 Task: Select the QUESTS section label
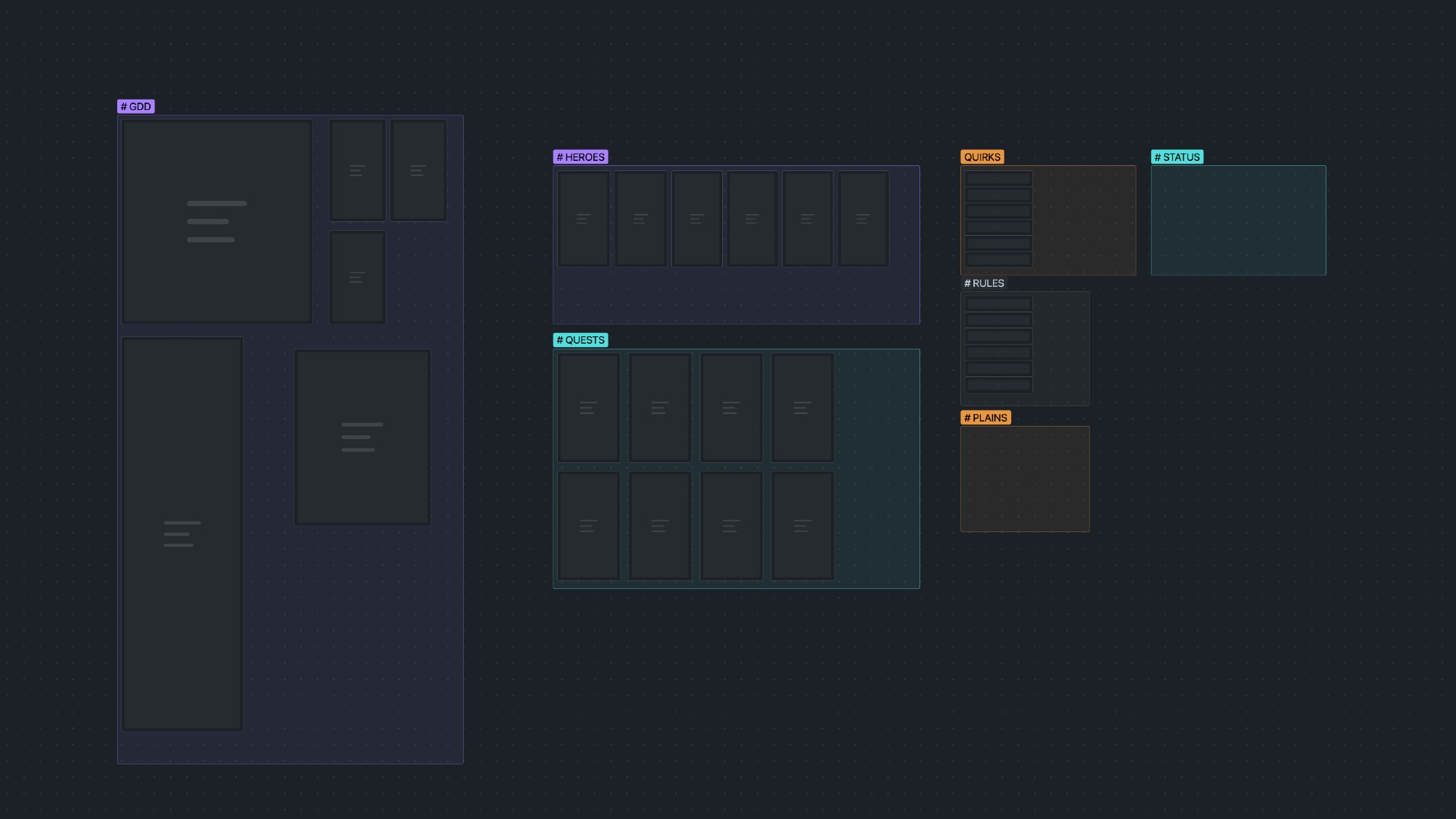580,340
